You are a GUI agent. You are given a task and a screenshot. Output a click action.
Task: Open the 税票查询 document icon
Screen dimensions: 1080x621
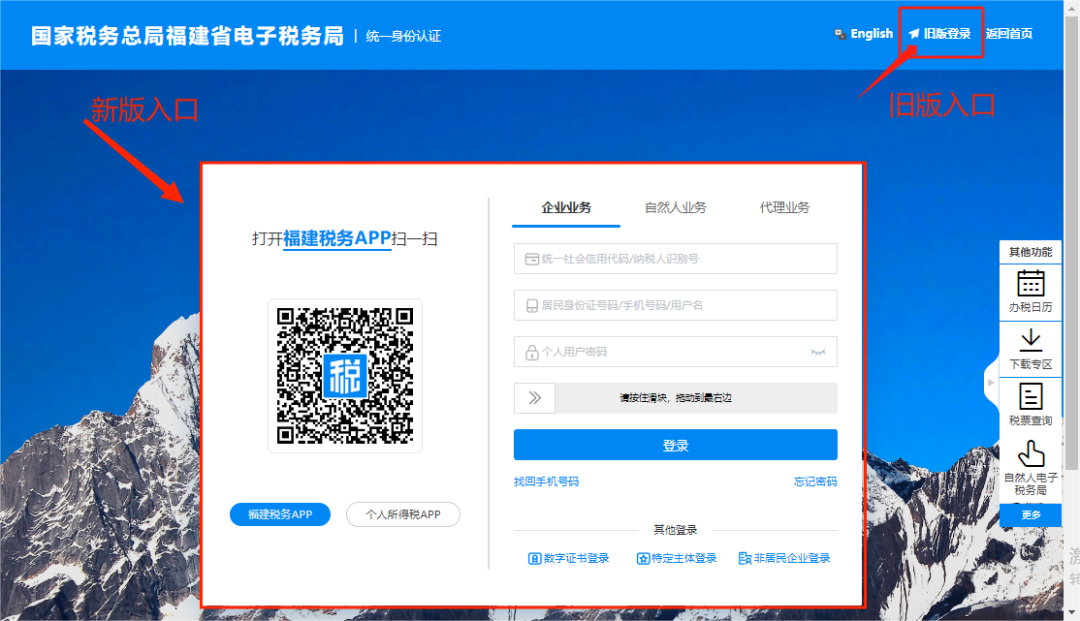click(x=1030, y=397)
